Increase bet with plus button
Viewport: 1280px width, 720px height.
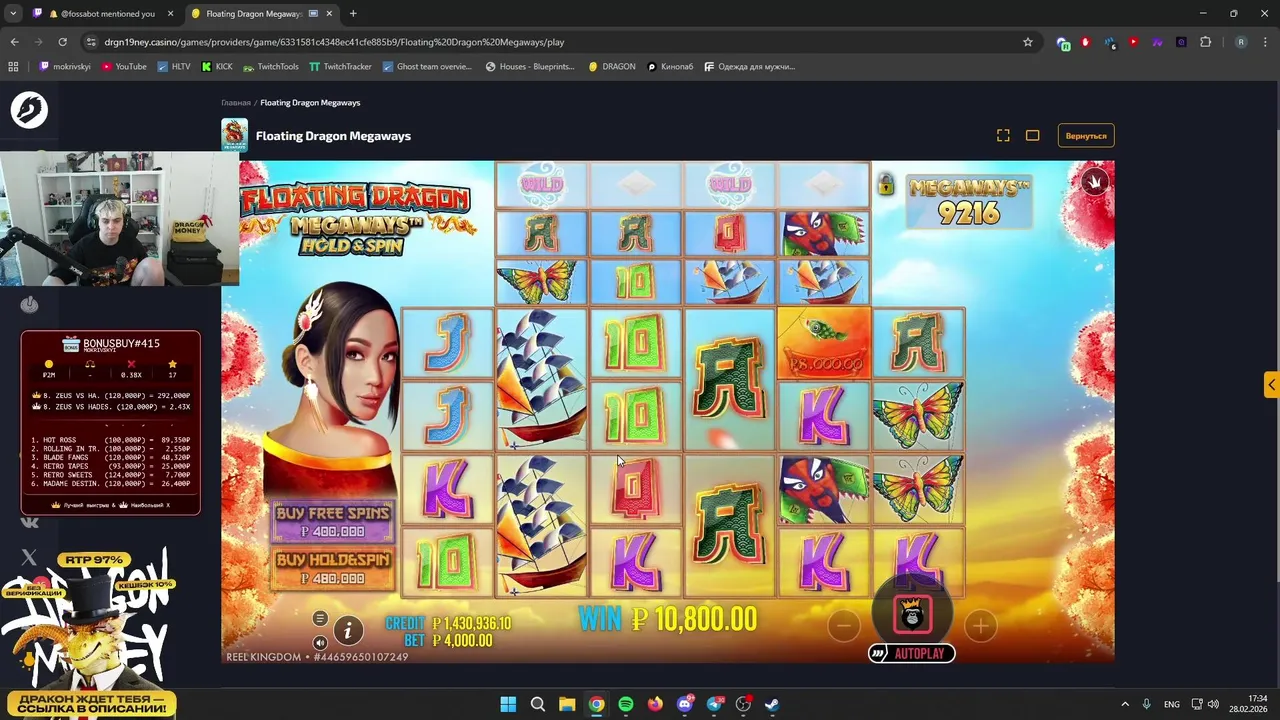[980, 626]
